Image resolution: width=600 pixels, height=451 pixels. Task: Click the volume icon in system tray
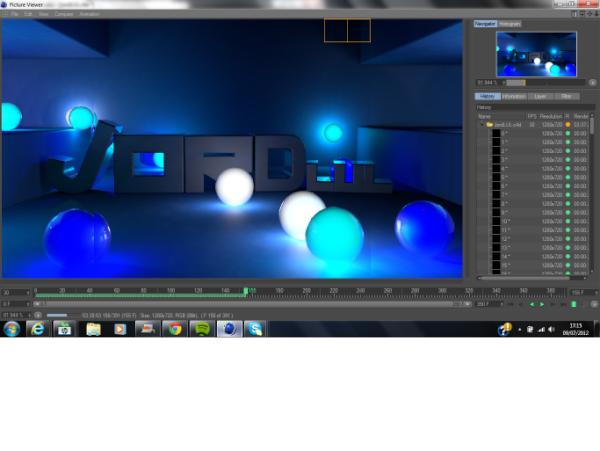[551, 329]
